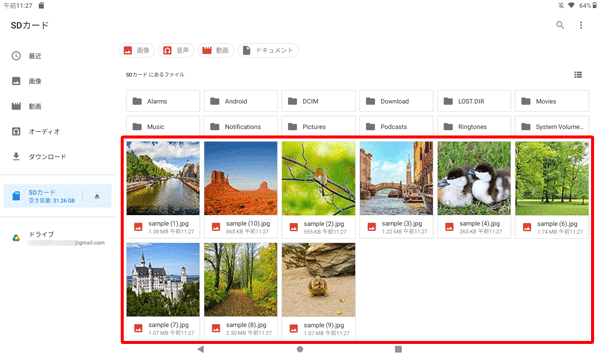
Task: Open the Alarms folder
Action: point(163,101)
